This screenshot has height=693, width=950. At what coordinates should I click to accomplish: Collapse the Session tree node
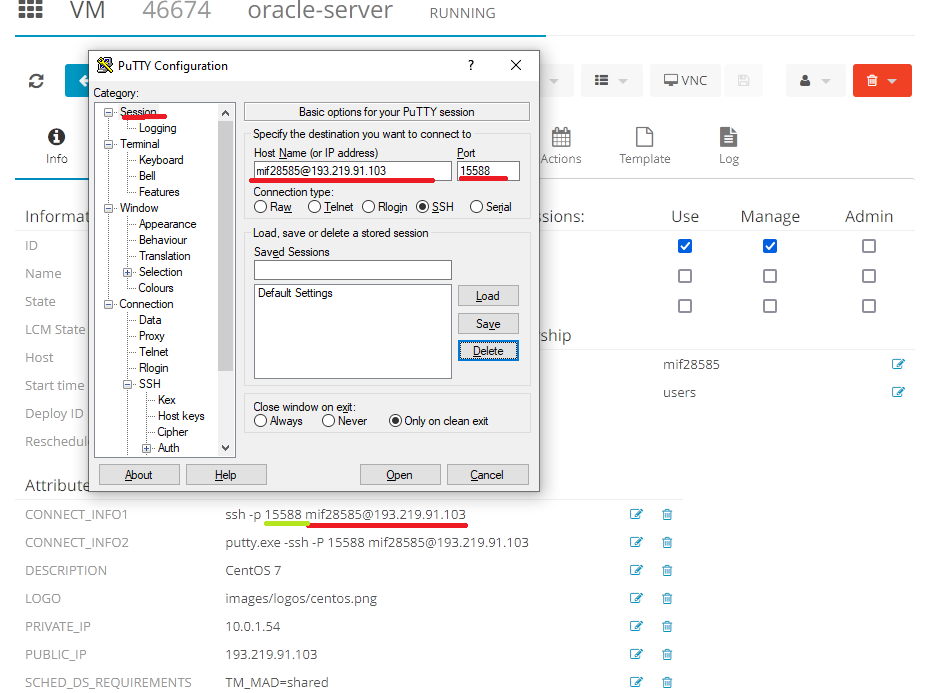pyautogui.click(x=108, y=112)
